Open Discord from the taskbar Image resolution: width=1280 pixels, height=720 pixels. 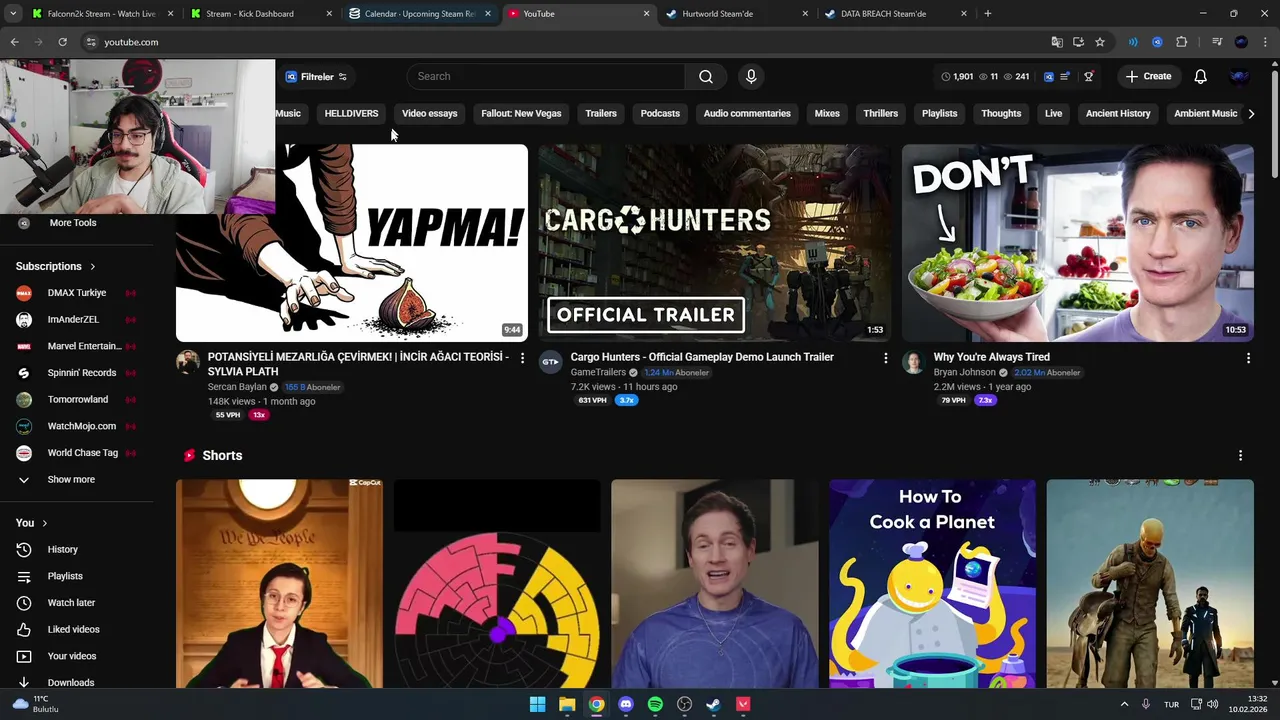pos(626,705)
